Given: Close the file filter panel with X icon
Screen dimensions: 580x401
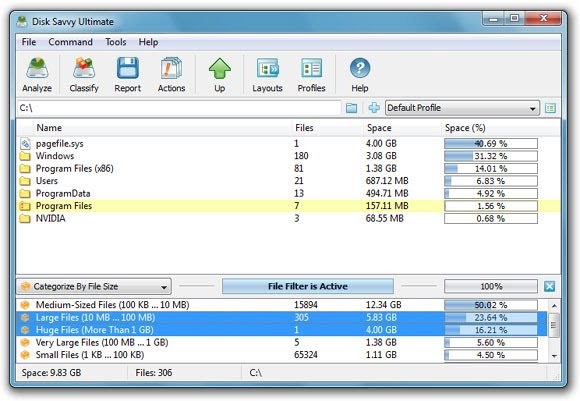Looking at the screenshot, I should (x=550, y=286).
